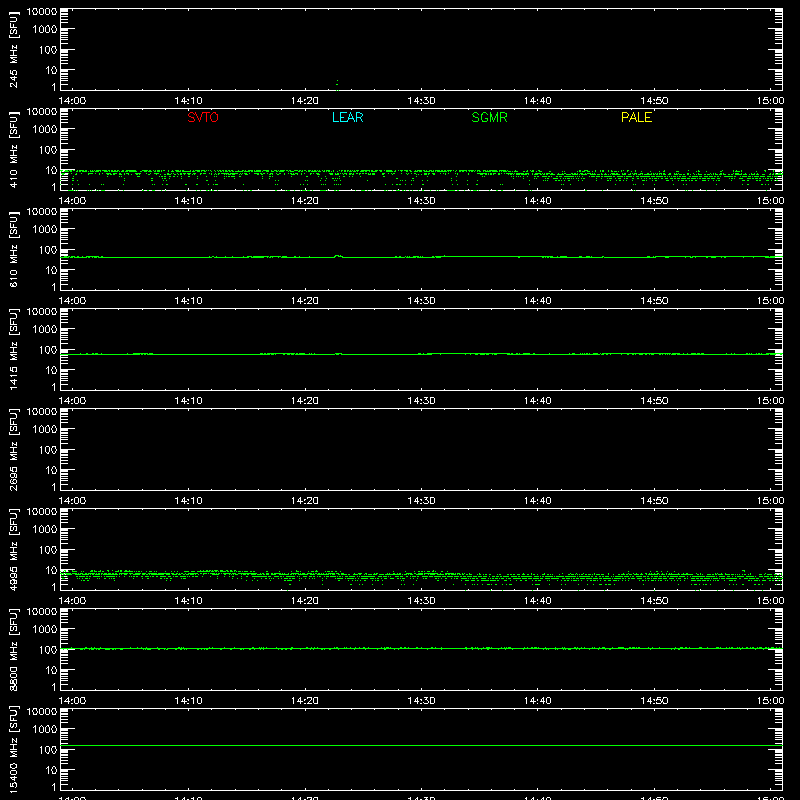Select the 2695 MHz [SFU] axis label
This screenshot has width=800, height=800.
[x=14, y=449]
